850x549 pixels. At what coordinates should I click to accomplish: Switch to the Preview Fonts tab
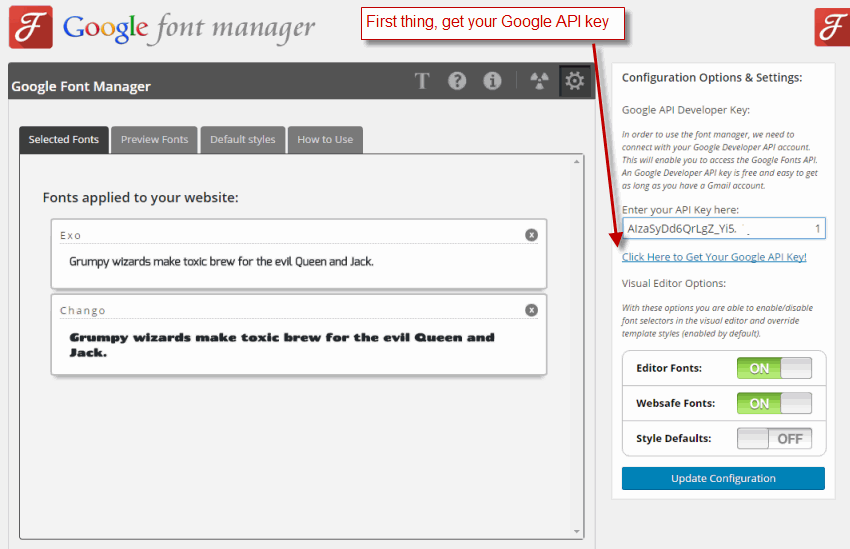coord(154,139)
